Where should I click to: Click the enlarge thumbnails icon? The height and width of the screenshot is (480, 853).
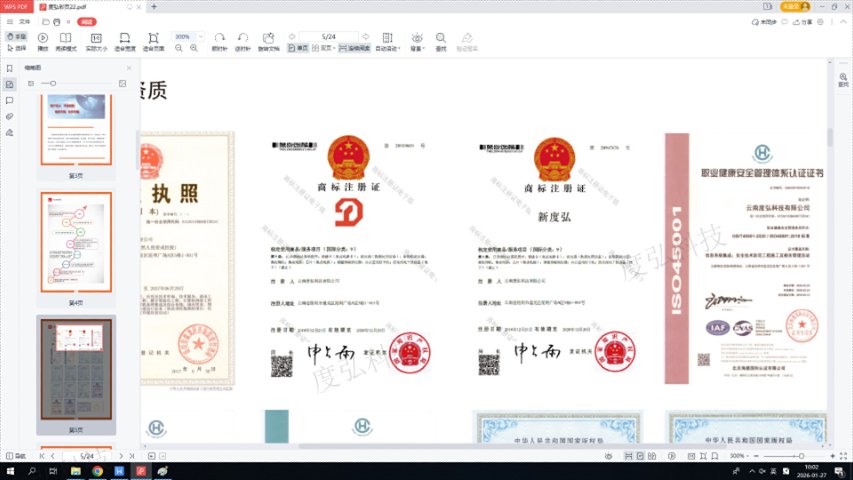point(122,83)
